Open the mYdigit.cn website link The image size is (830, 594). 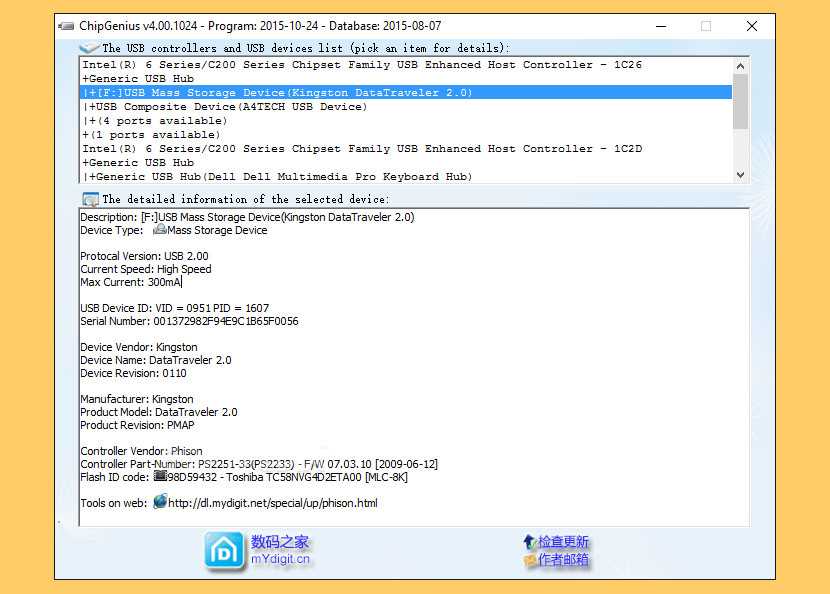[x=280, y=560]
